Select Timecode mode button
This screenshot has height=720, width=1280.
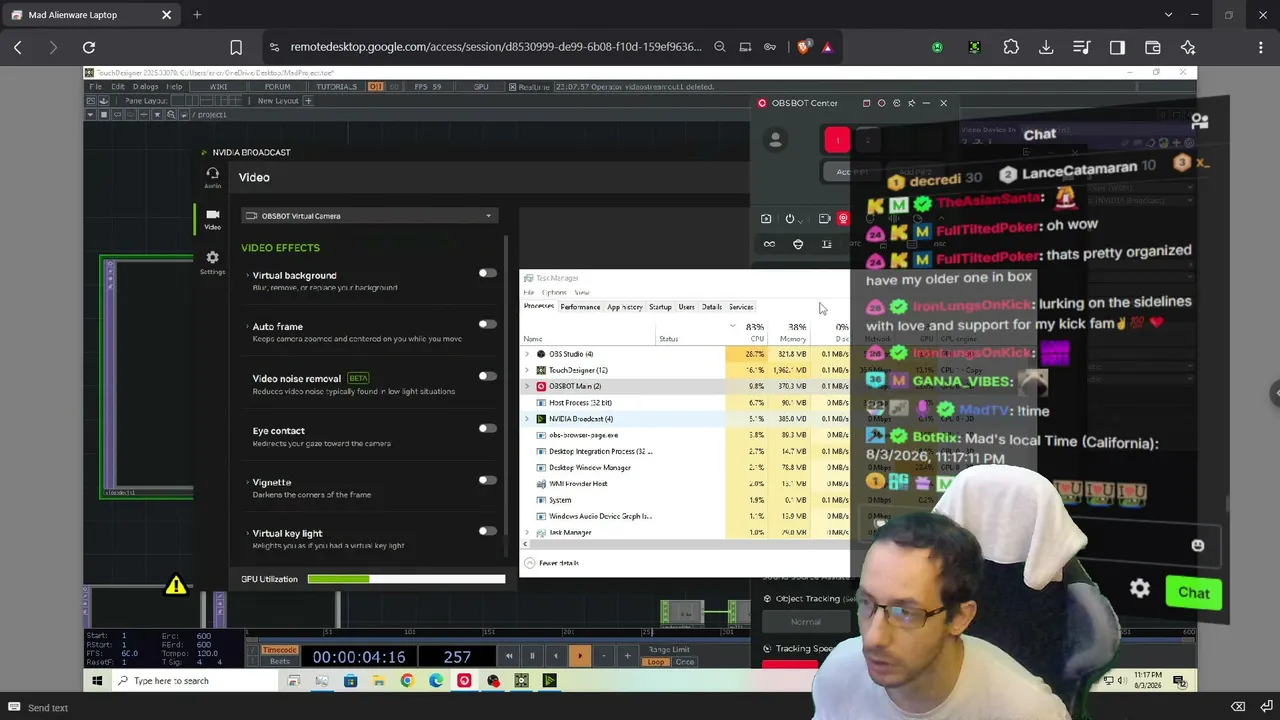(280, 650)
